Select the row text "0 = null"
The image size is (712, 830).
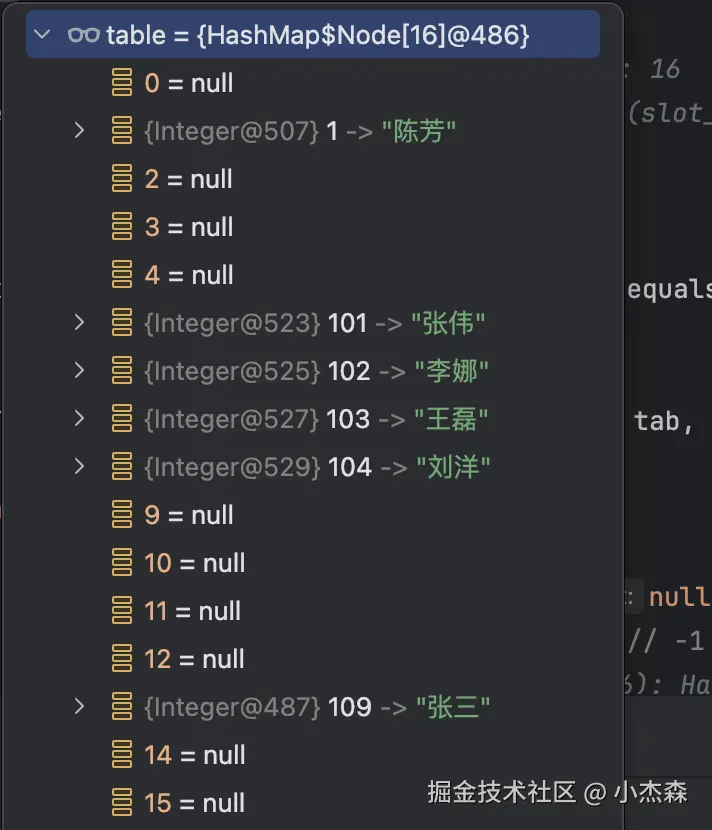click(188, 83)
